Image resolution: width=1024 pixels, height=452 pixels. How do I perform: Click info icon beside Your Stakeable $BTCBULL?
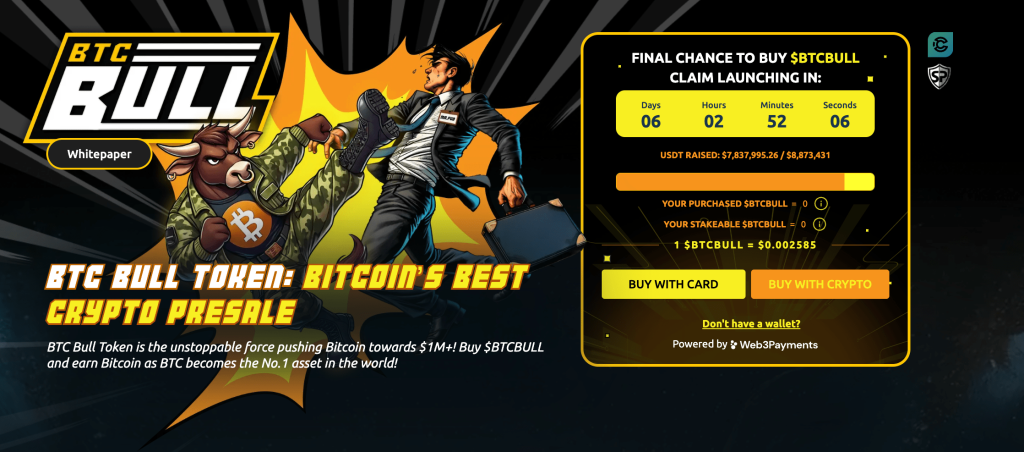click(x=820, y=224)
